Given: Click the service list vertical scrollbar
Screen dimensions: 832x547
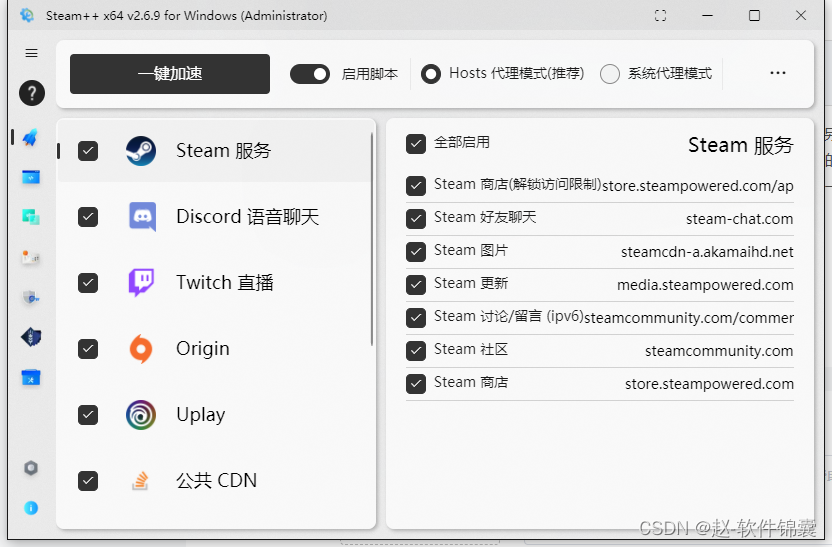Looking at the screenshot, I should (371, 240).
